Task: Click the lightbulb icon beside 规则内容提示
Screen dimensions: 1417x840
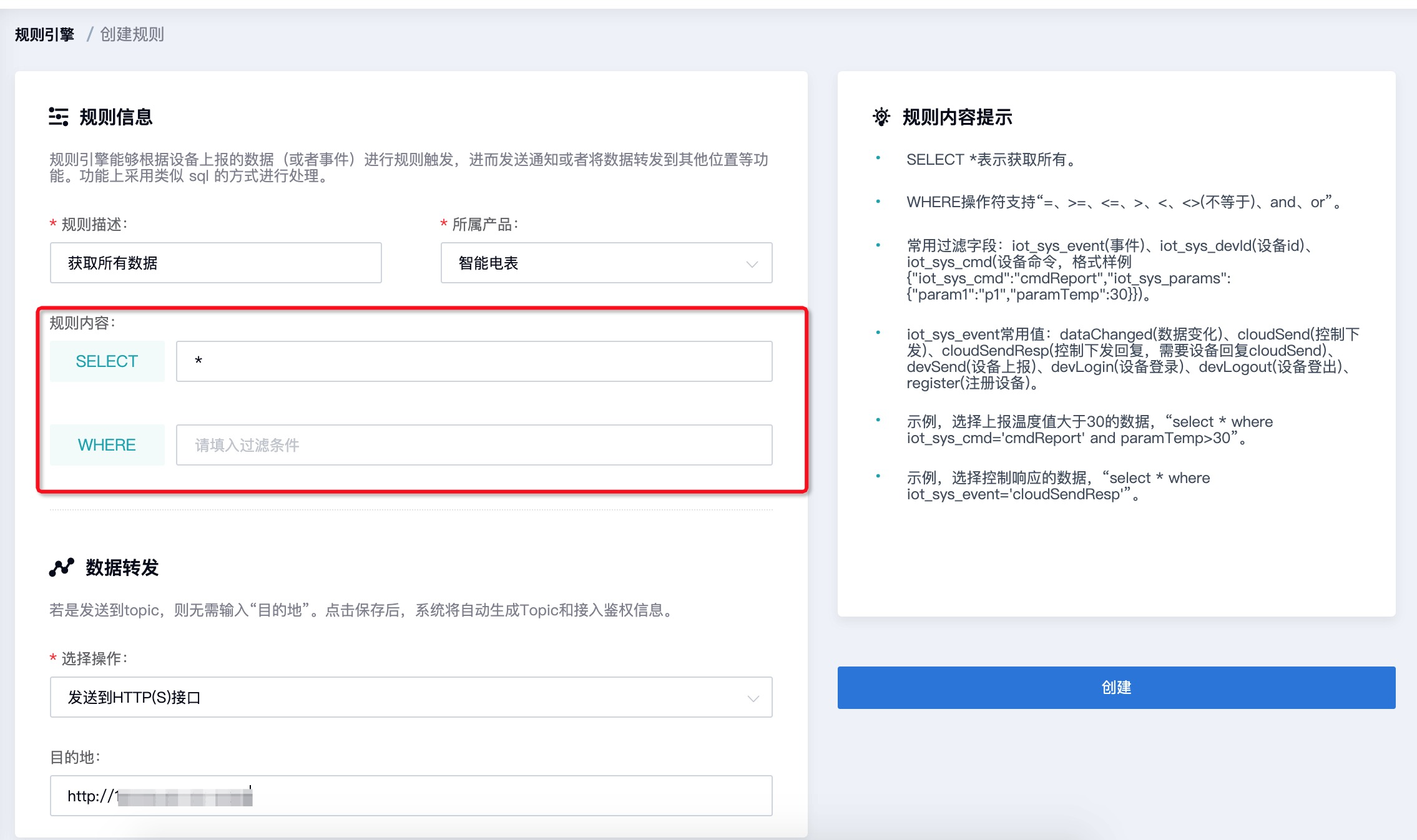Action: point(881,117)
